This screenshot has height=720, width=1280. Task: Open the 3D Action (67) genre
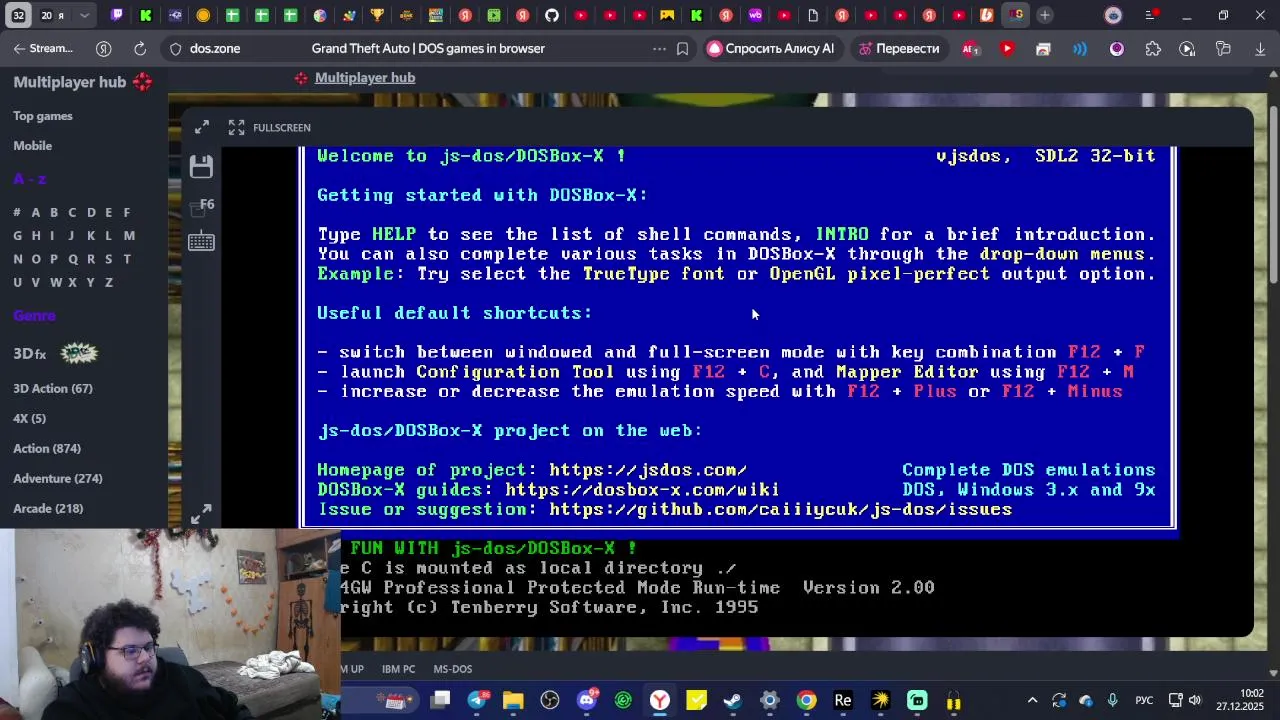[53, 388]
